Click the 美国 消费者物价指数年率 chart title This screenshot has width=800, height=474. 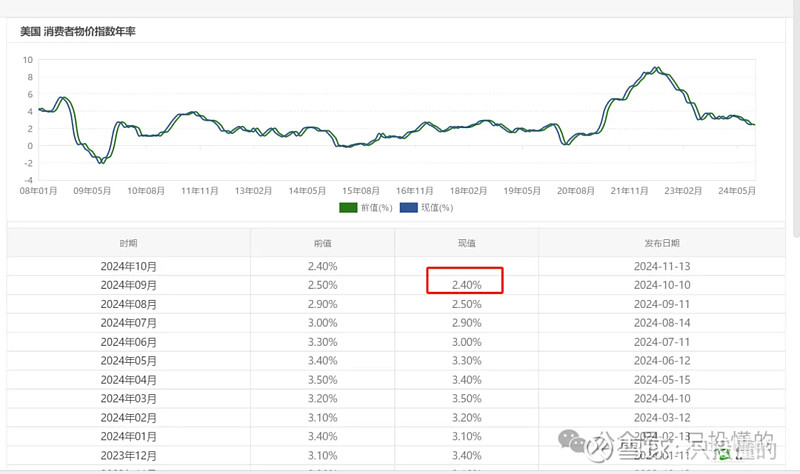click(x=78, y=32)
